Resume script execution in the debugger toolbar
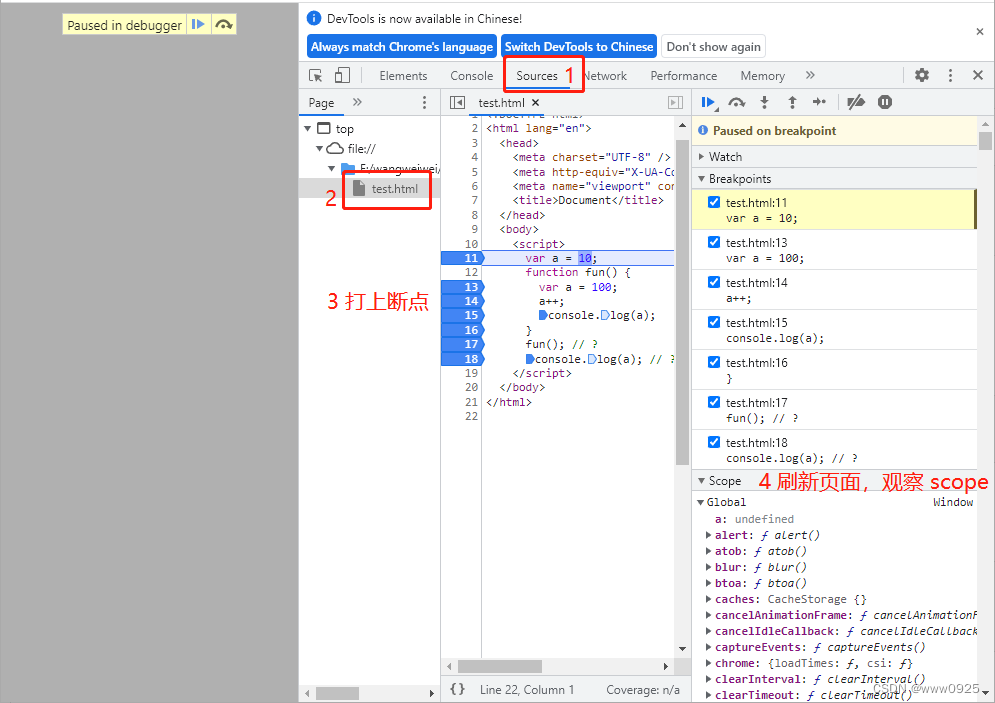The image size is (995, 703). (709, 102)
